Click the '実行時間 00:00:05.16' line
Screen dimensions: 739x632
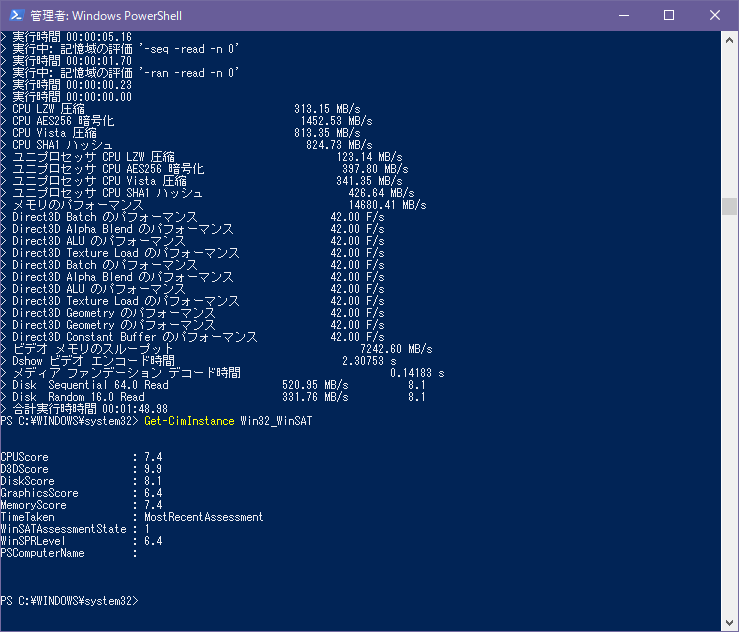pos(72,37)
